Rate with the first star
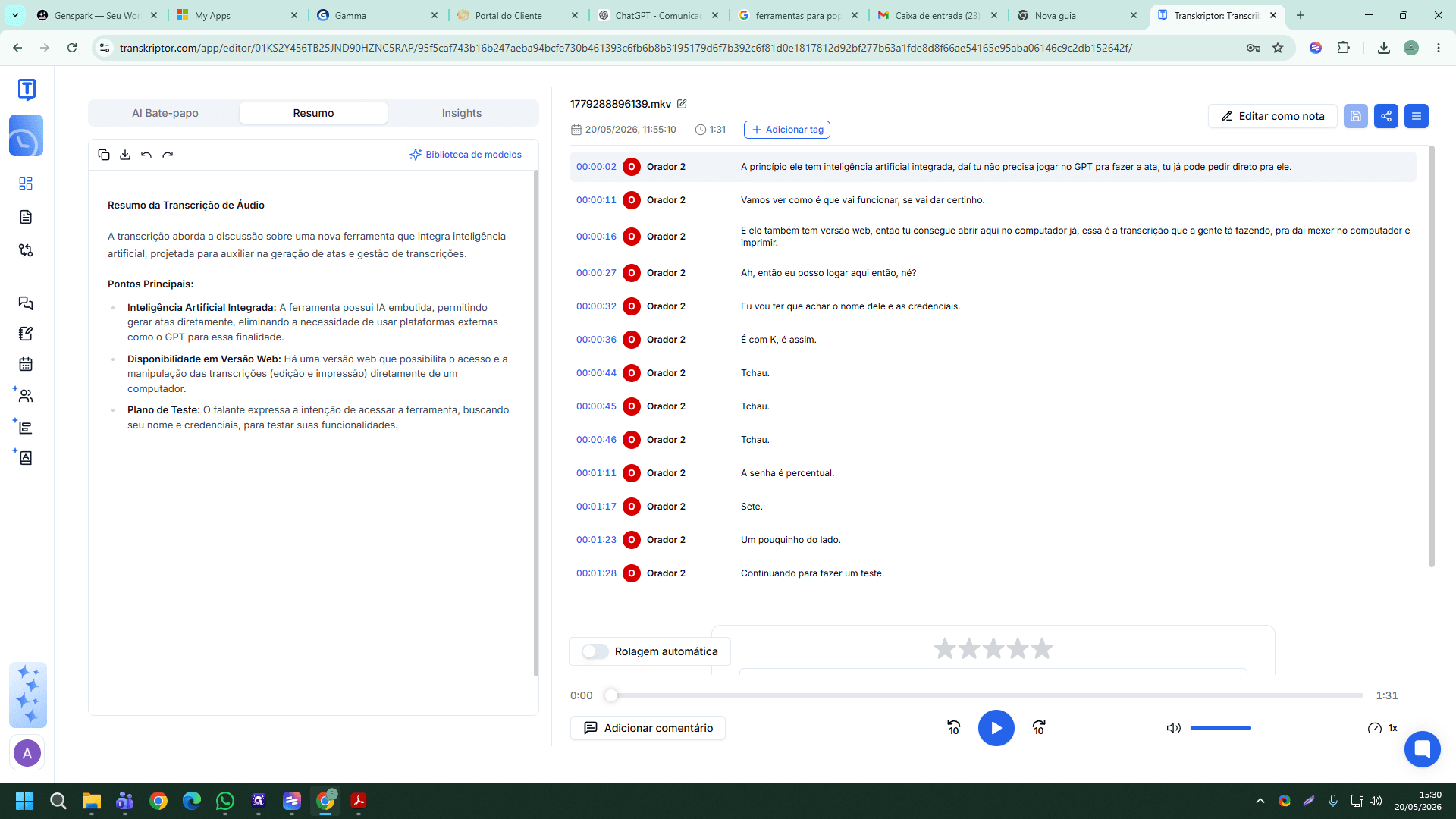The width and height of the screenshot is (1456, 819). click(x=945, y=648)
